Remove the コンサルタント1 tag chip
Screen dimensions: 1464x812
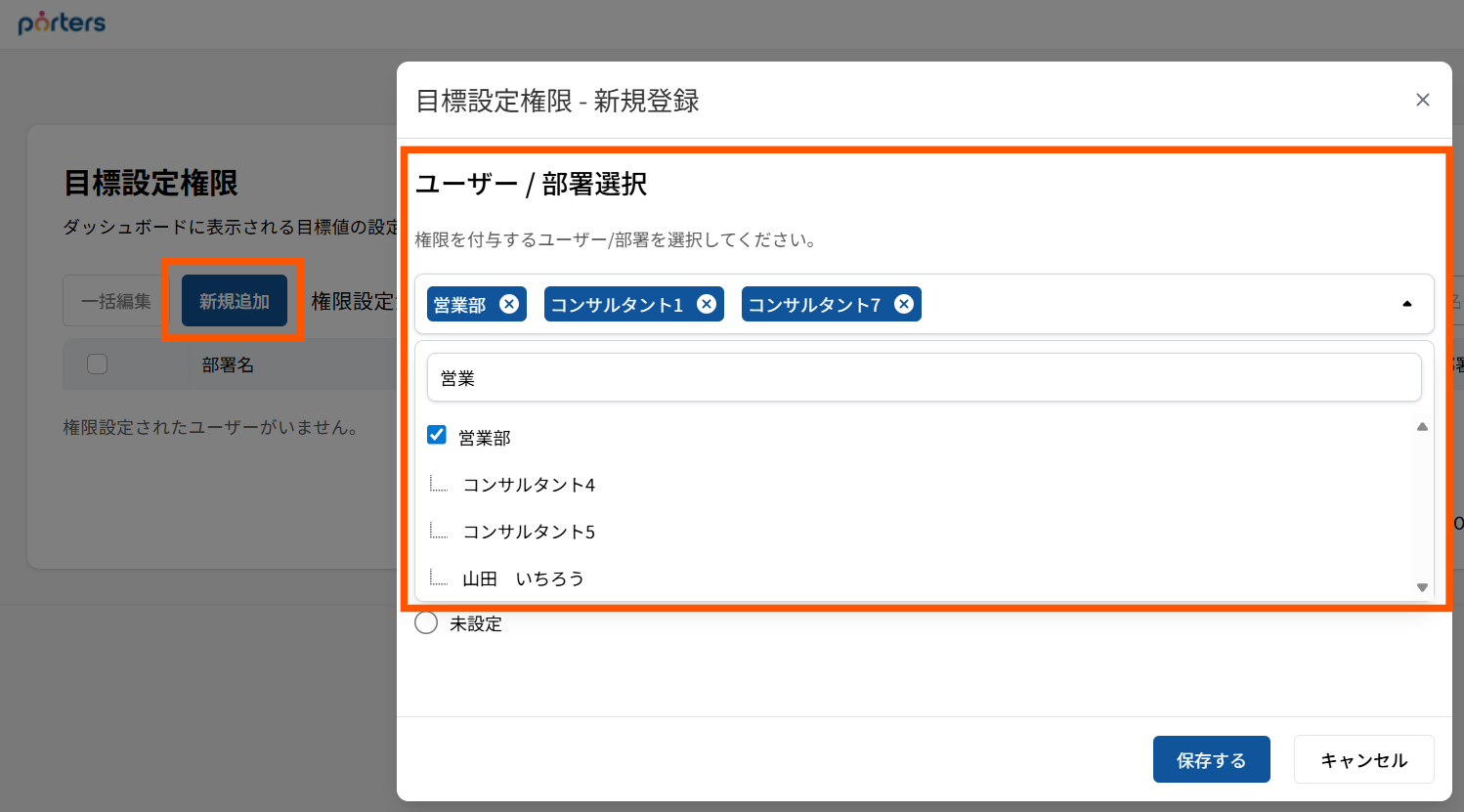point(707,304)
